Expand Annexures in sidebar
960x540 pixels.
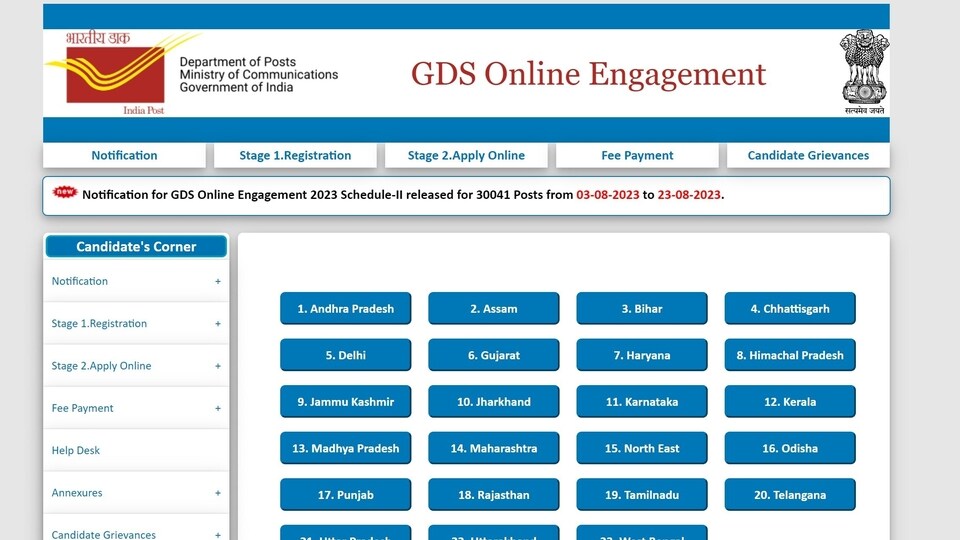click(136, 492)
